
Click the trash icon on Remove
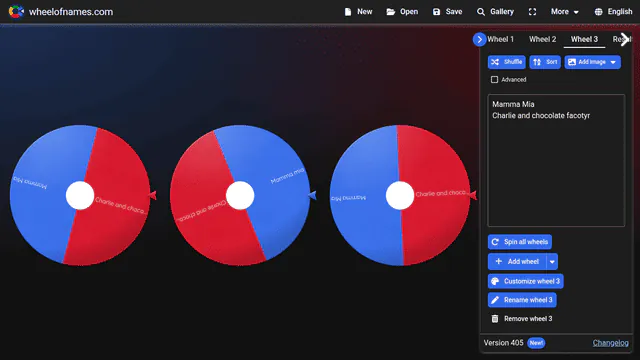coord(495,319)
